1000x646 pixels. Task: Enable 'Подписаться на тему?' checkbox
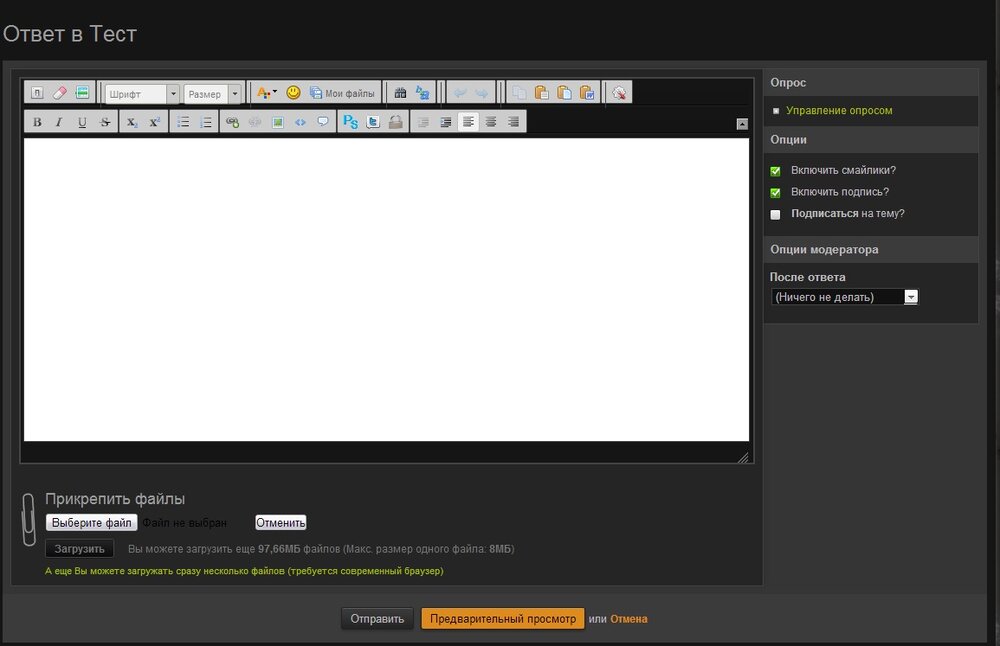tap(775, 214)
